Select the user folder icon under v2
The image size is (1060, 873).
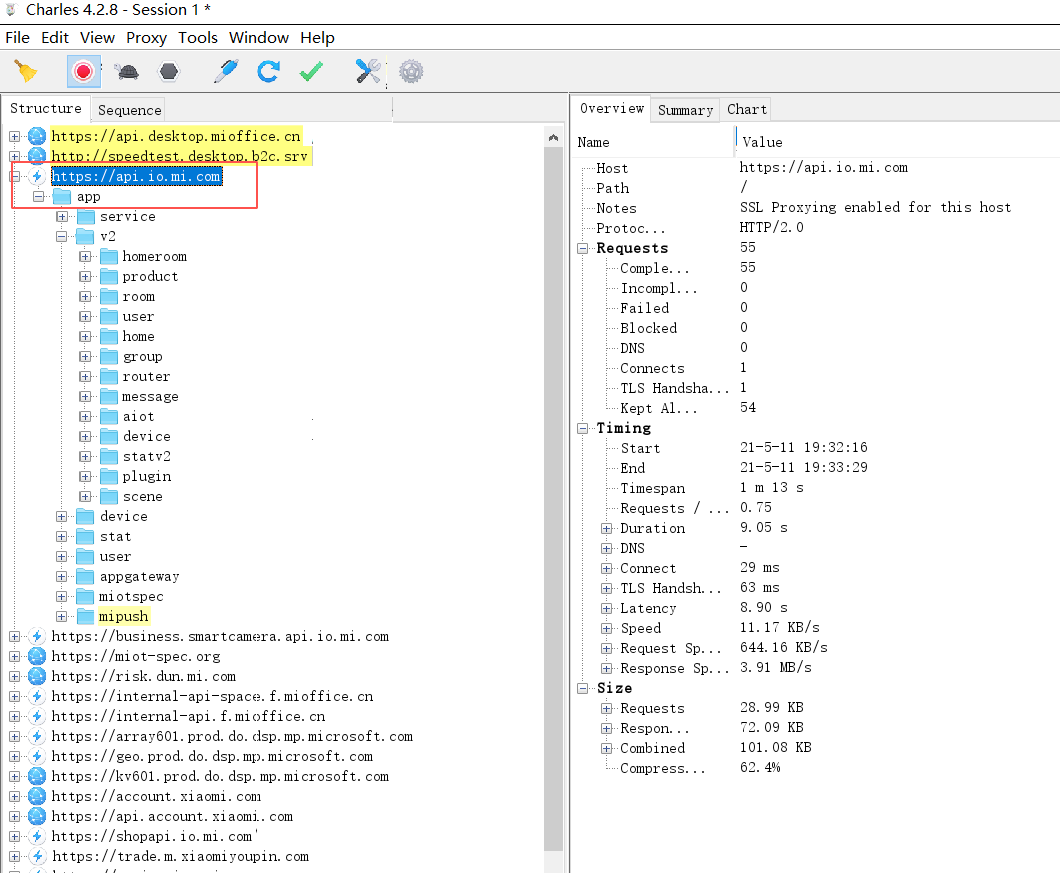click(109, 316)
